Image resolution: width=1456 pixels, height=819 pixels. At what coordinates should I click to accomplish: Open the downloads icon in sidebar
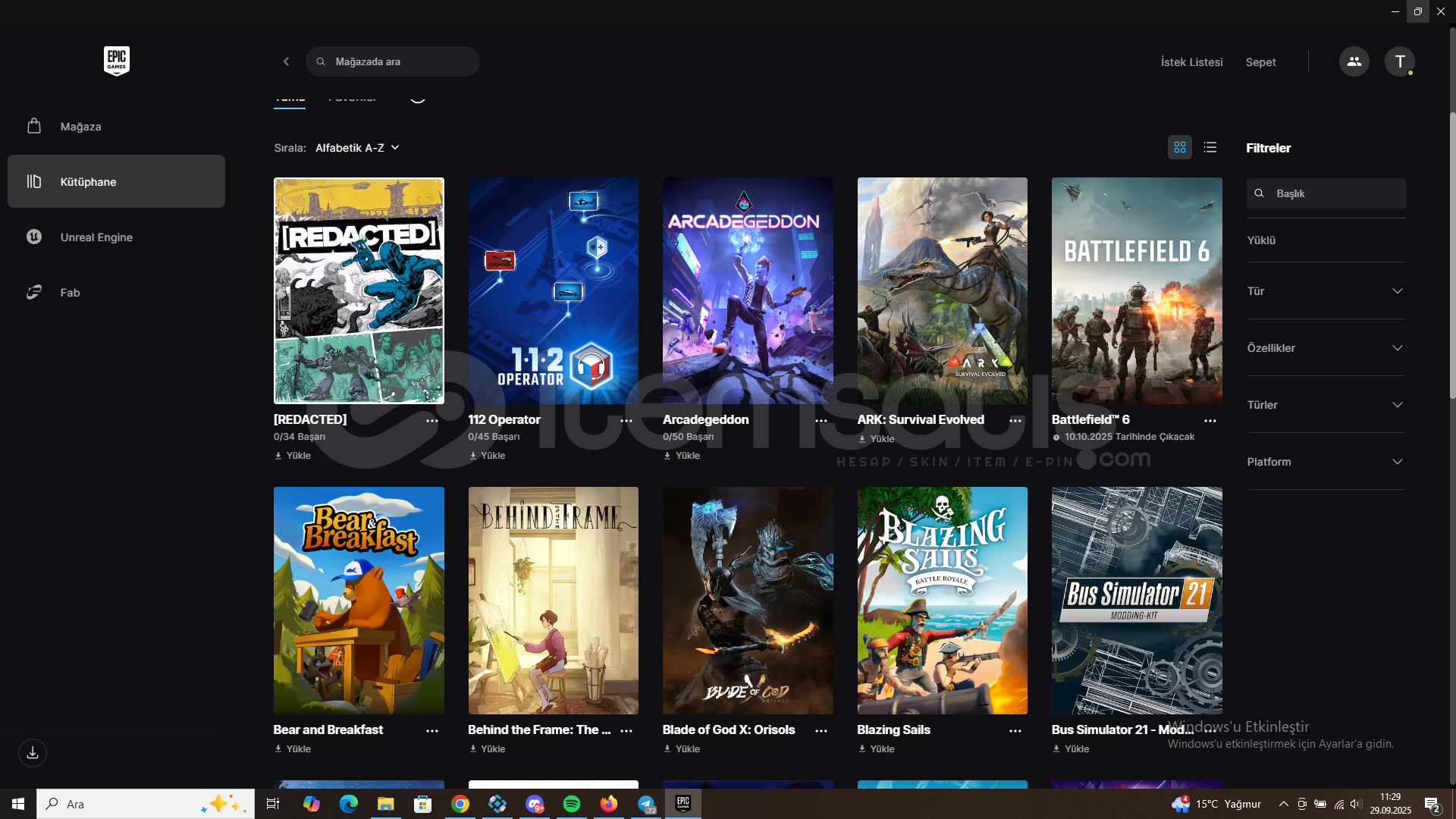[33, 753]
